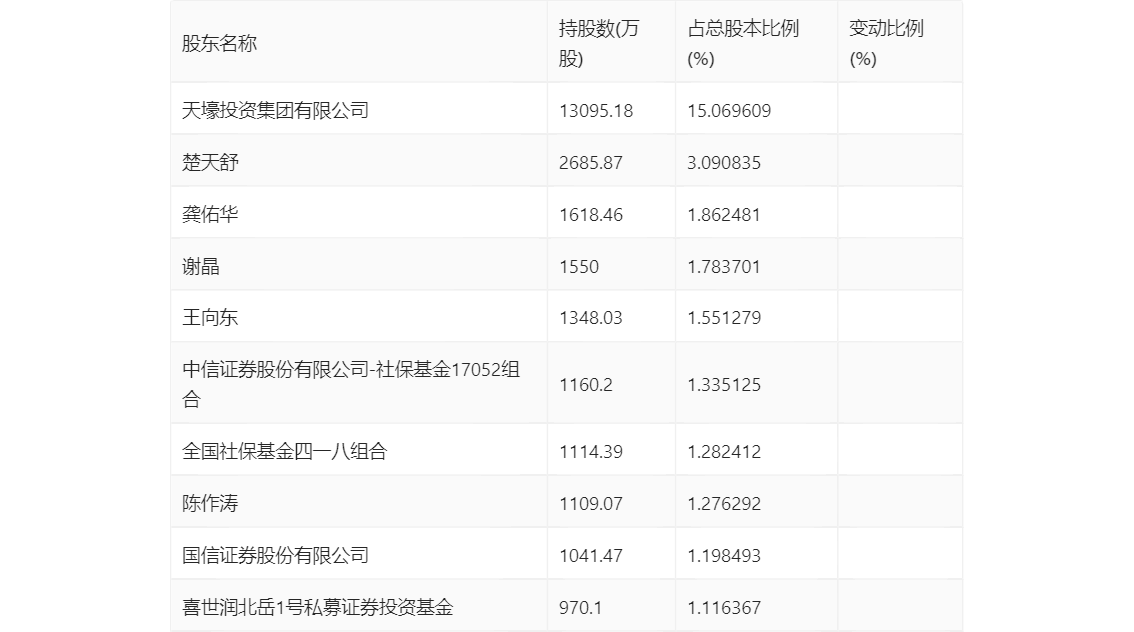Screen dimensions: 1134x632
Task: Click percentage value 1.276292
Action: click(724, 504)
